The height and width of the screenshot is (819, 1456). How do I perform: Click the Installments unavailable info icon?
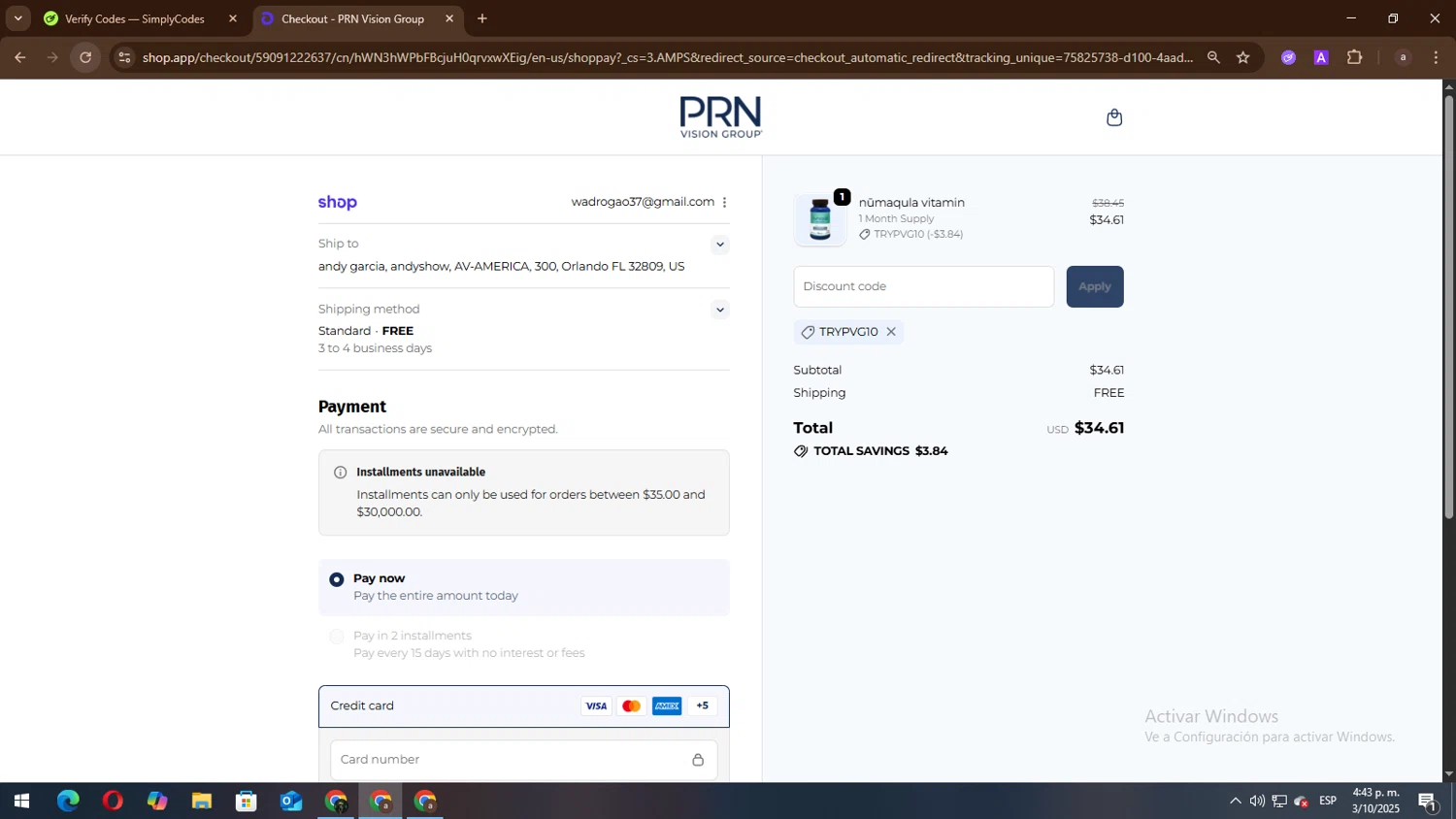tap(340, 473)
